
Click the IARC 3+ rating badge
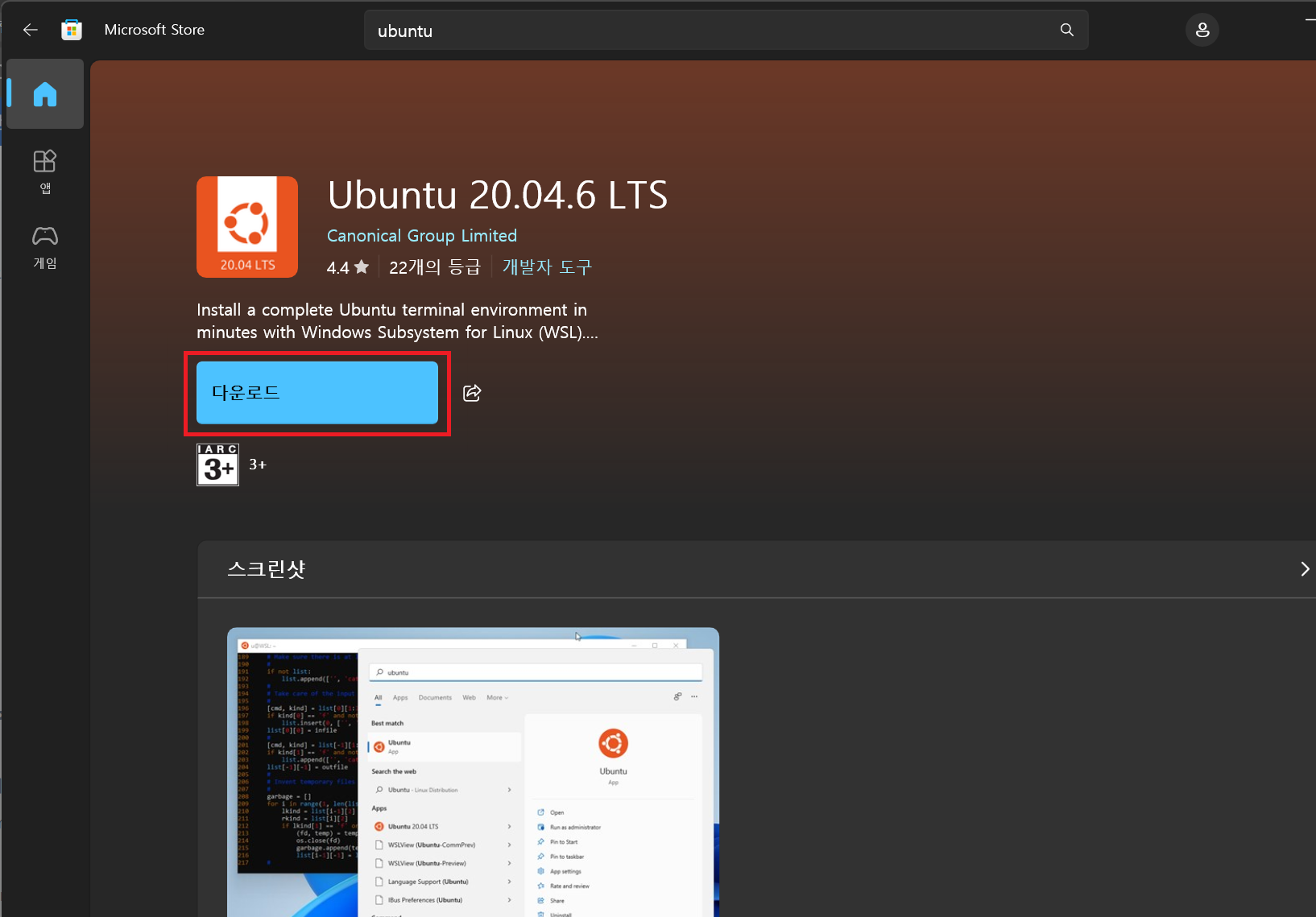pyautogui.click(x=217, y=465)
